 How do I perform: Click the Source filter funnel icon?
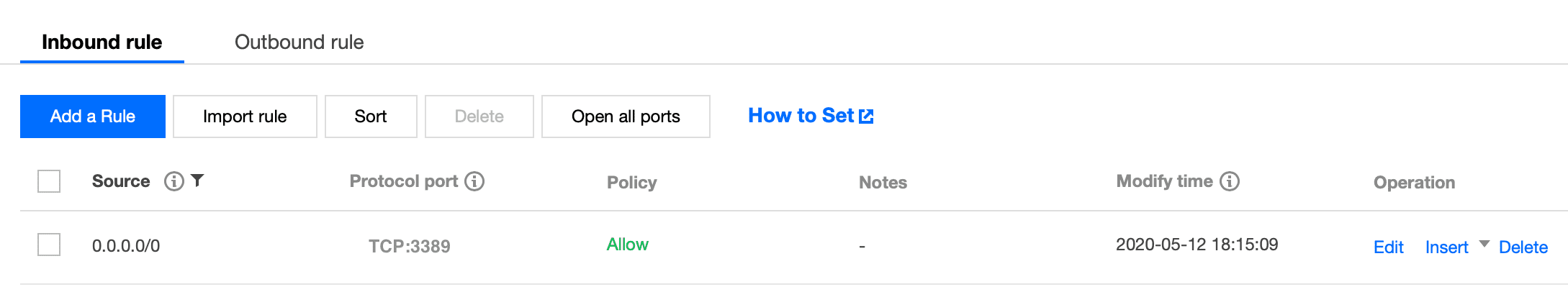(197, 181)
